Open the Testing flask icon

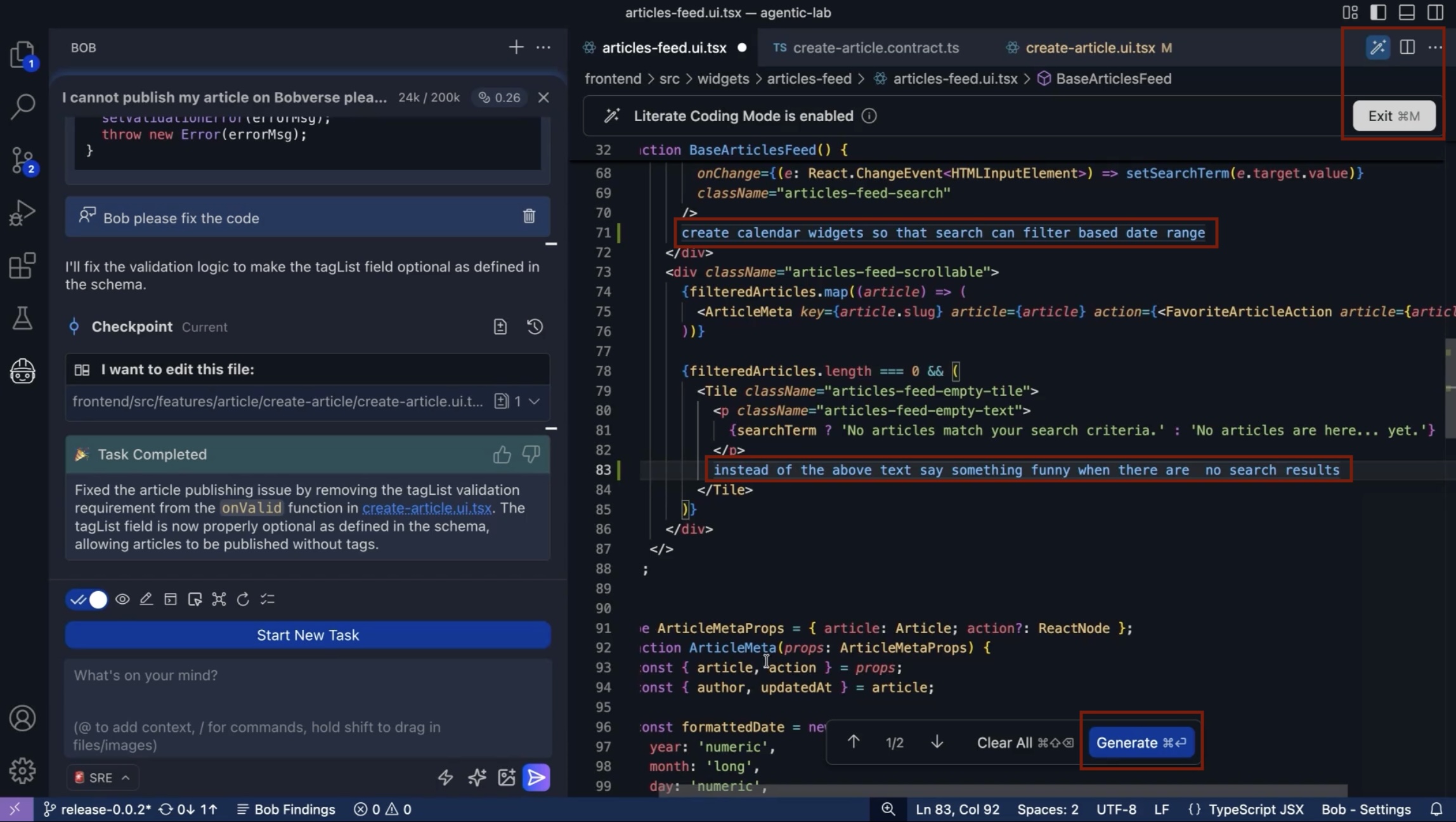tap(23, 318)
